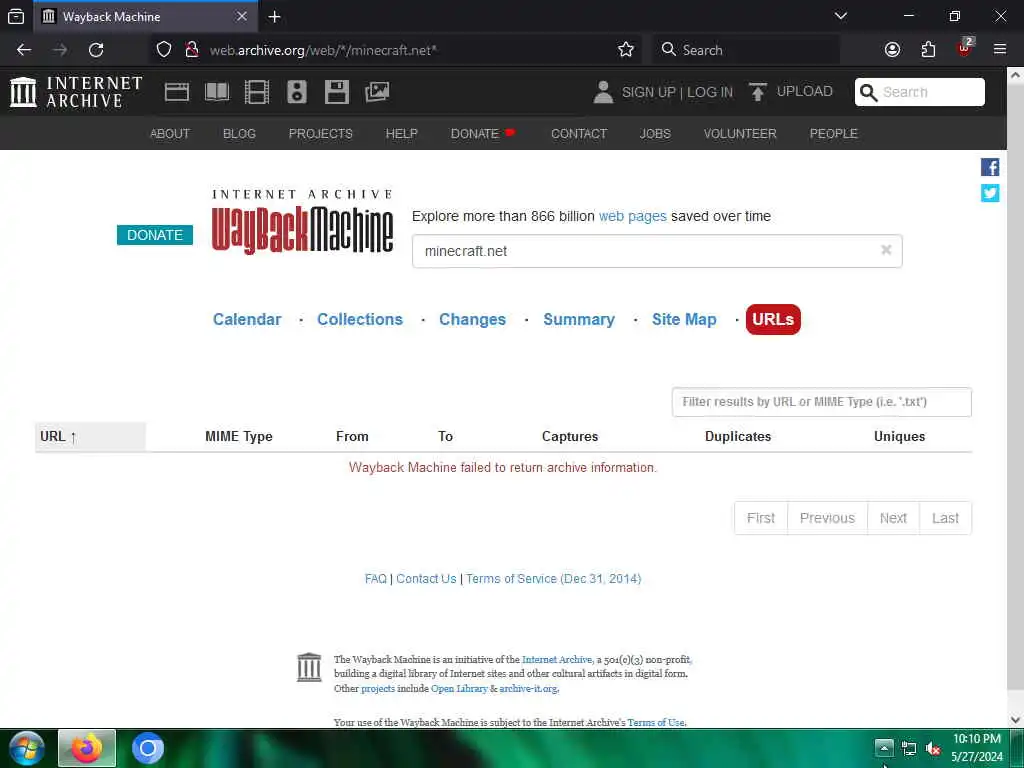Open the DONATE menu item with heart

483,133
